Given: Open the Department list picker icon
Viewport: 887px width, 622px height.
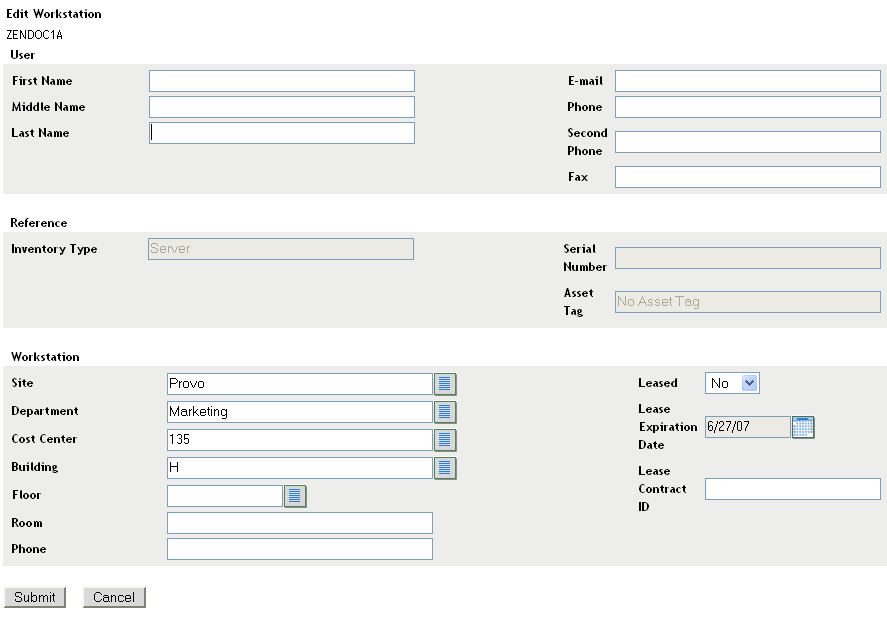Looking at the screenshot, I should pos(445,412).
